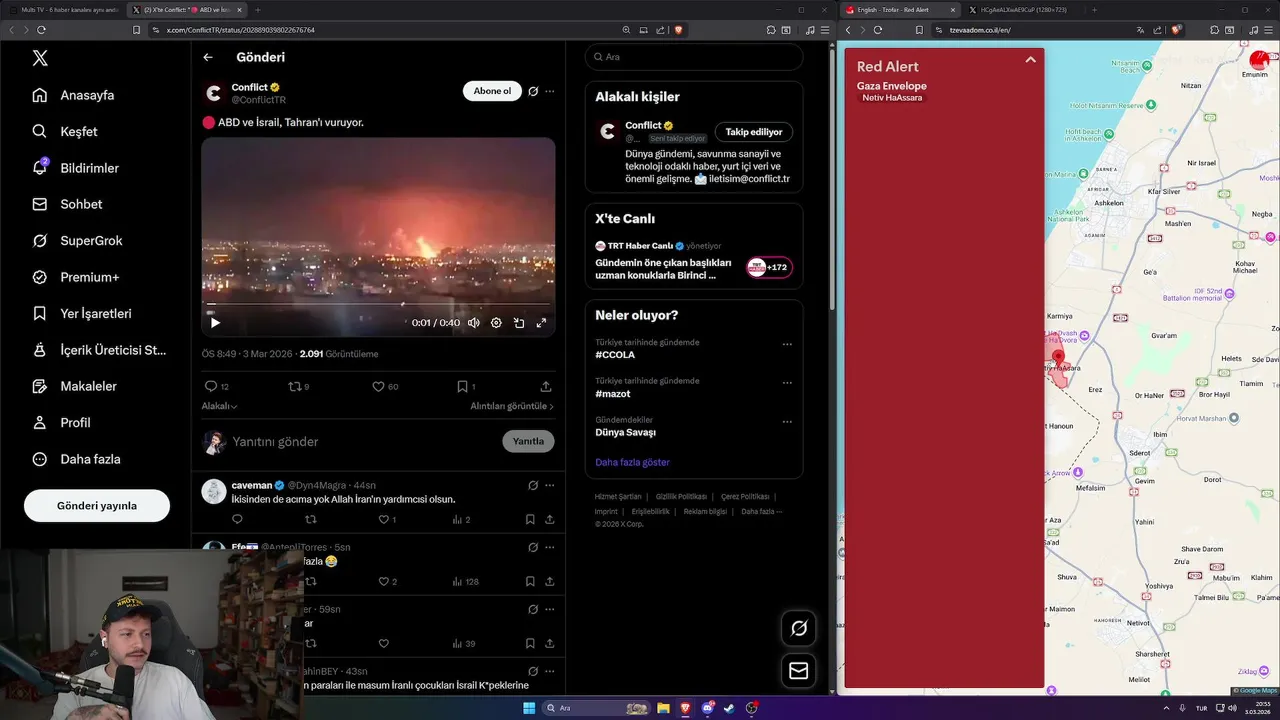The image size is (1280, 720).
Task: Open three-dot menu on caveman's reply
Action: [549, 485]
